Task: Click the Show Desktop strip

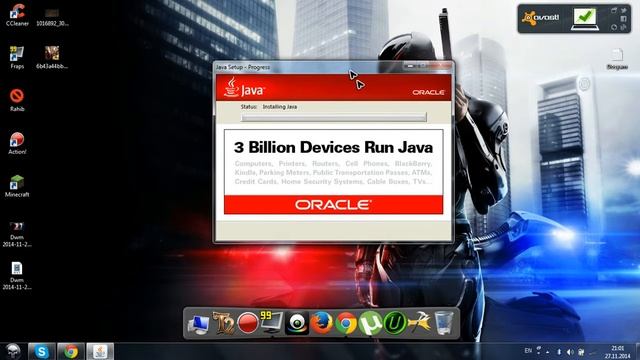Action: tap(637, 351)
